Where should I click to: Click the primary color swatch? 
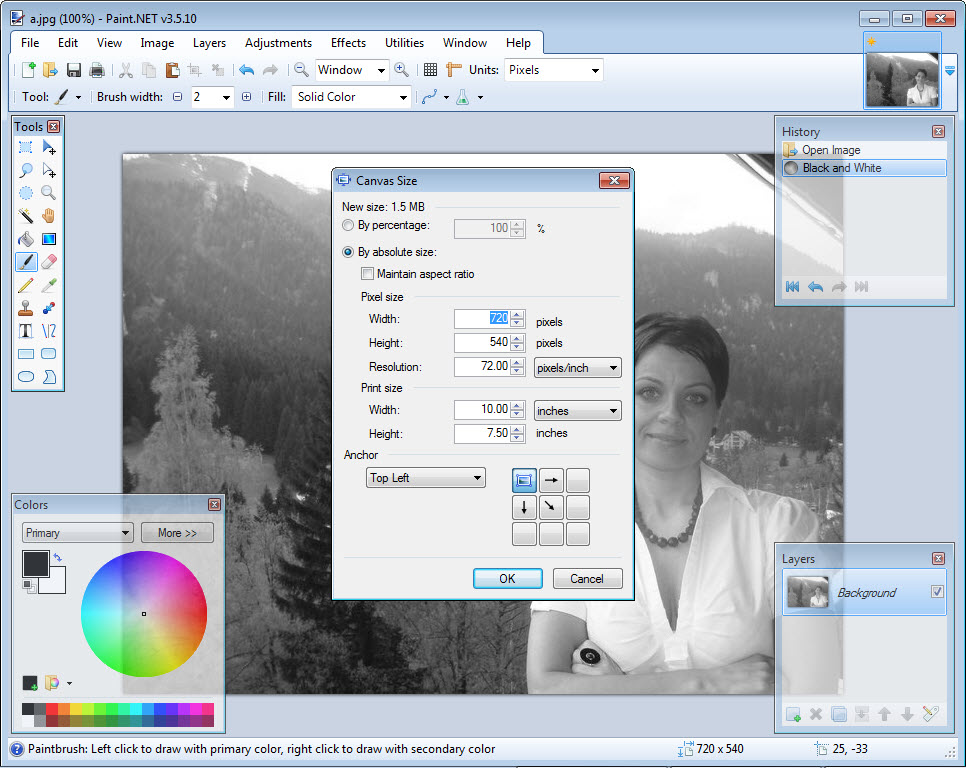[x=36, y=564]
